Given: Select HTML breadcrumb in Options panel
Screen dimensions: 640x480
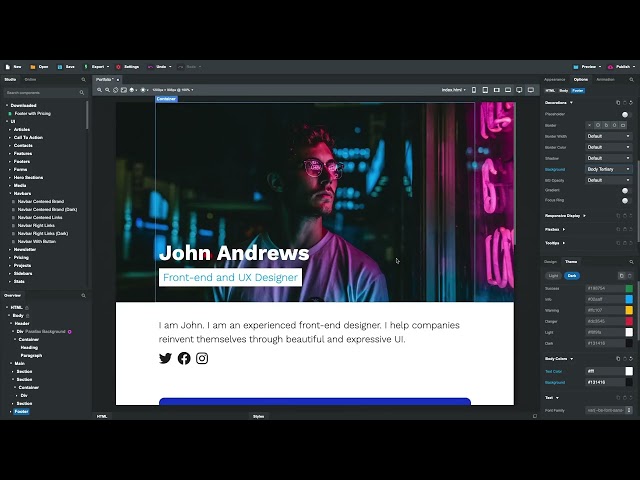Looking at the screenshot, I should point(550,91).
